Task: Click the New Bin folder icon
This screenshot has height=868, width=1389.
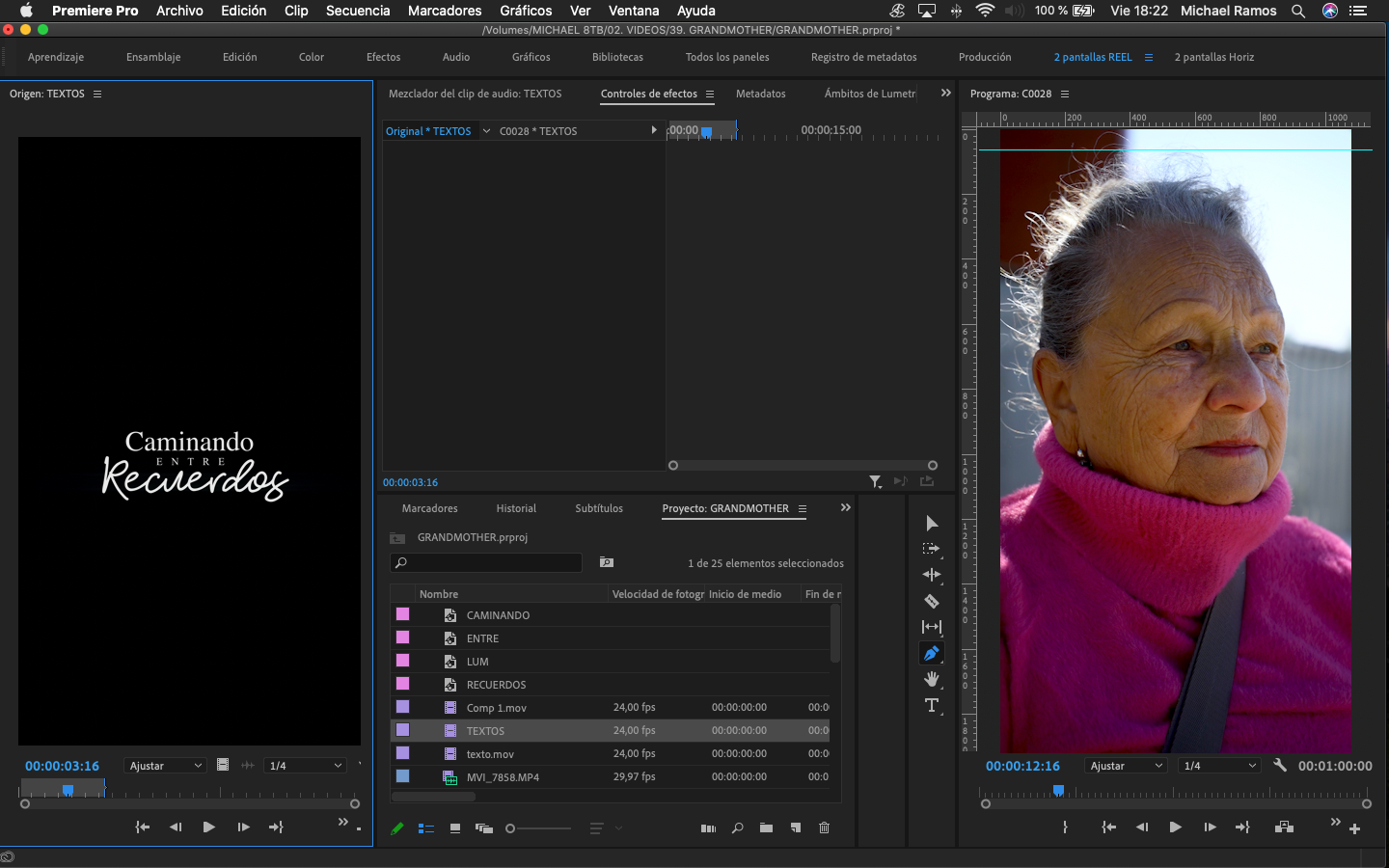Action: click(766, 827)
